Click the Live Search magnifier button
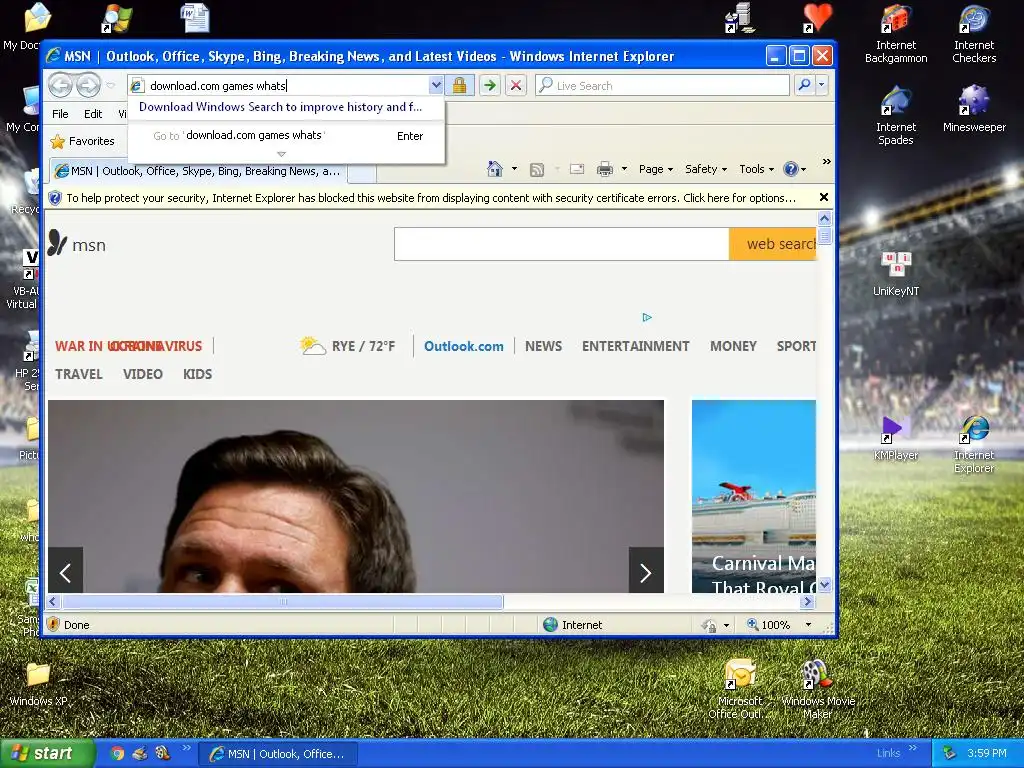The image size is (1024, 768). [x=805, y=85]
